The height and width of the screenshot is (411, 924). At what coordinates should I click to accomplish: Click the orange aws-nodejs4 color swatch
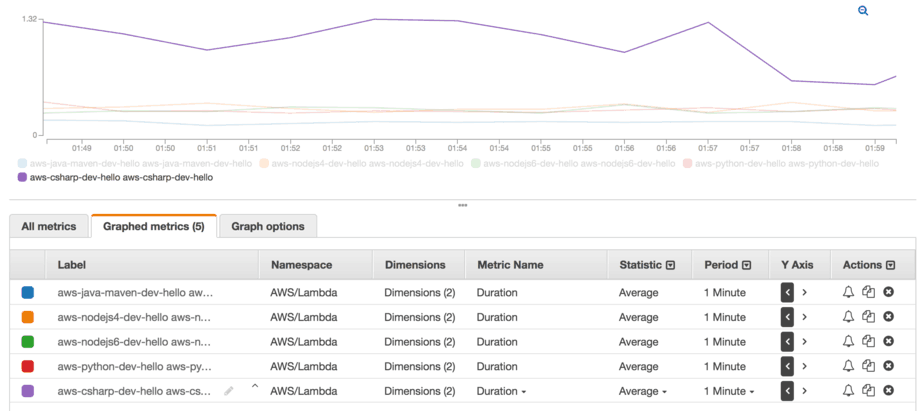pos(28,317)
